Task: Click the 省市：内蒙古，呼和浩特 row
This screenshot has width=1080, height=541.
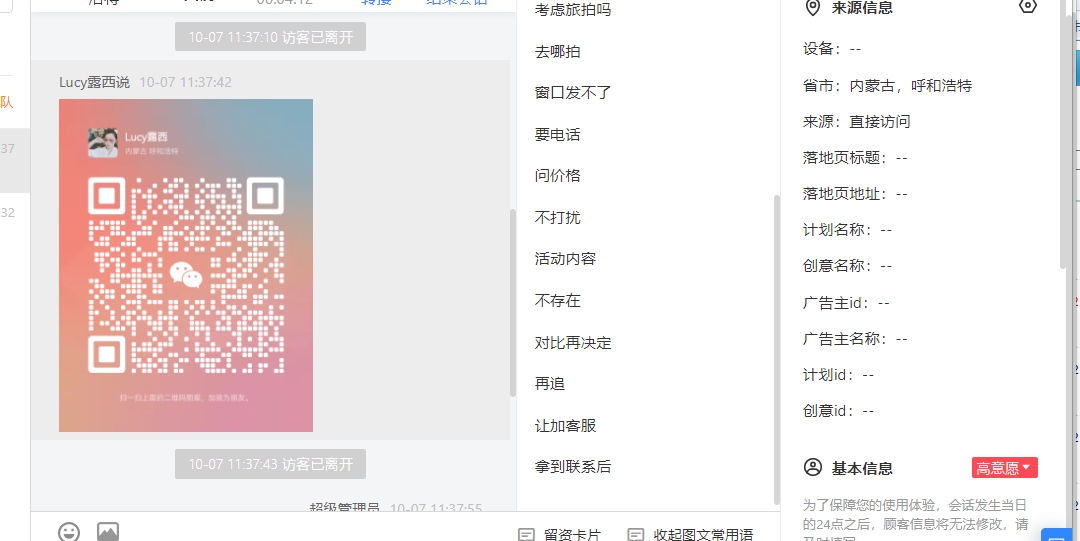Action: coord(887,85)
